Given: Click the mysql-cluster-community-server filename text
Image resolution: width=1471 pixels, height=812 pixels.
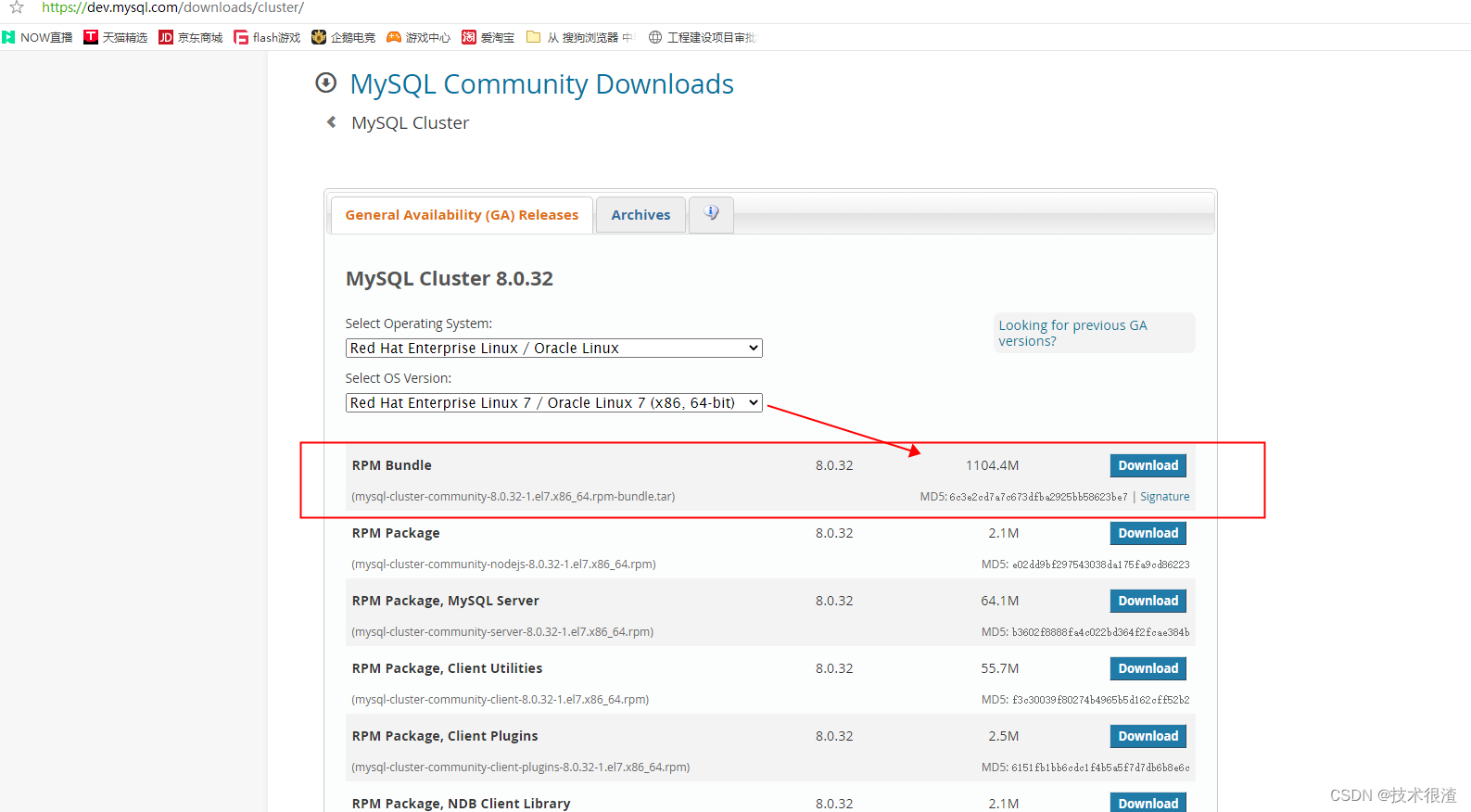Looking at the screenshot, I should click(502, 632).
